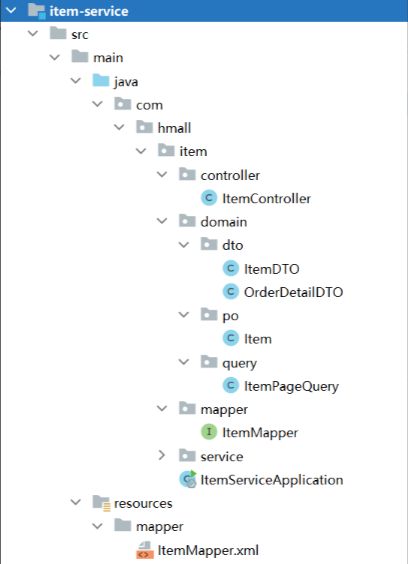Screen dimensions: 408x564
Task: Click the dto package icon
Action: pos(209,245)
